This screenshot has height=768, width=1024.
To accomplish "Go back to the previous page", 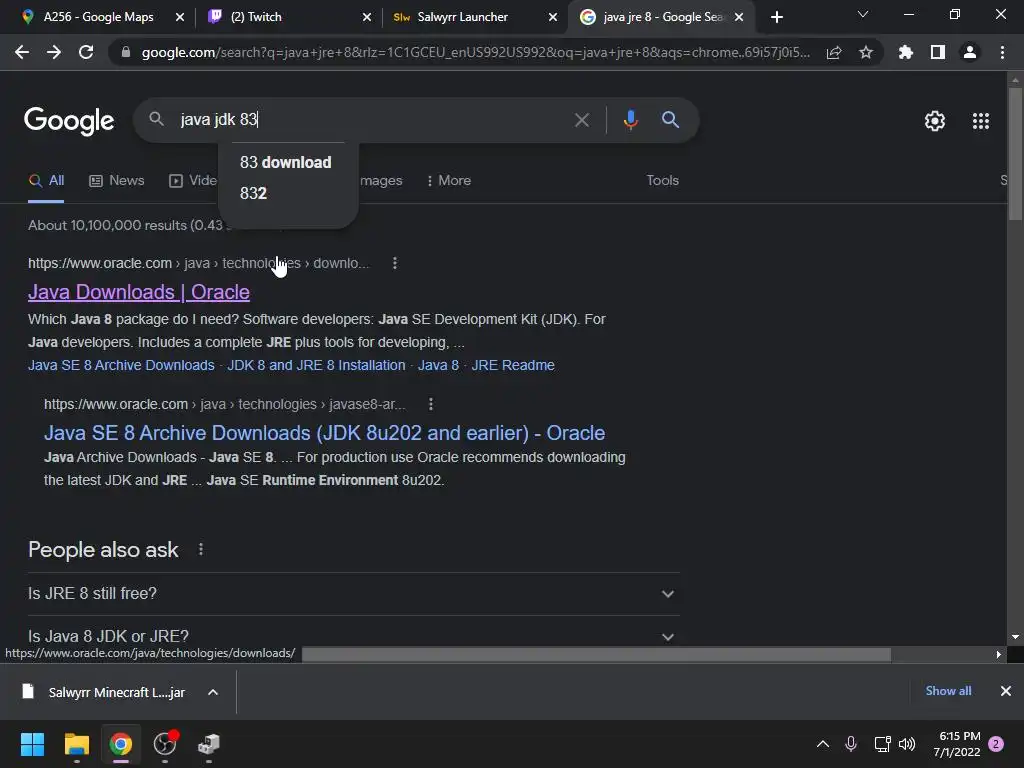I will [22, 52].
